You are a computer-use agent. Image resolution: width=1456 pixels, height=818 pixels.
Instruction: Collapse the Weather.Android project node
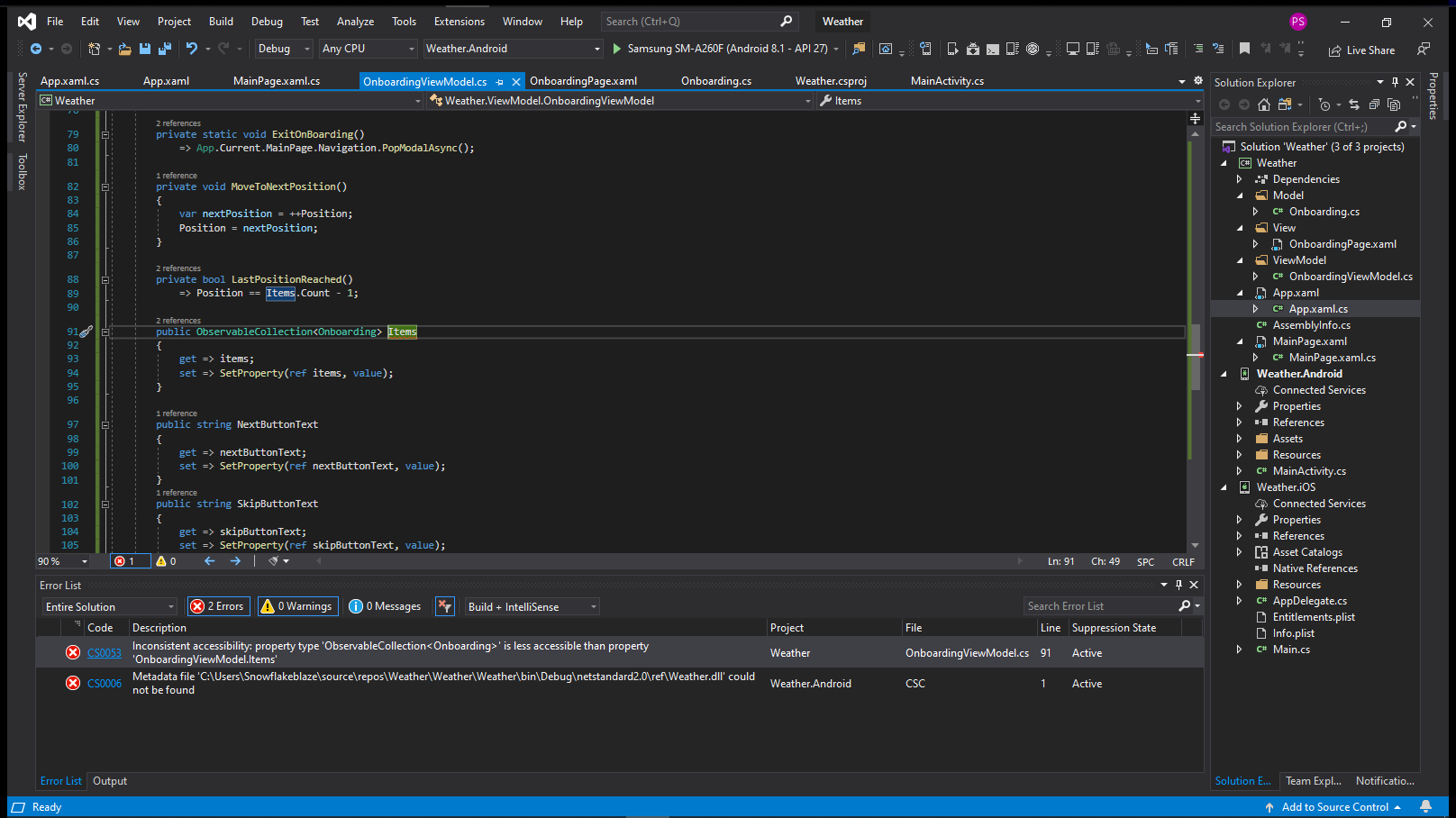point(1224,374)
